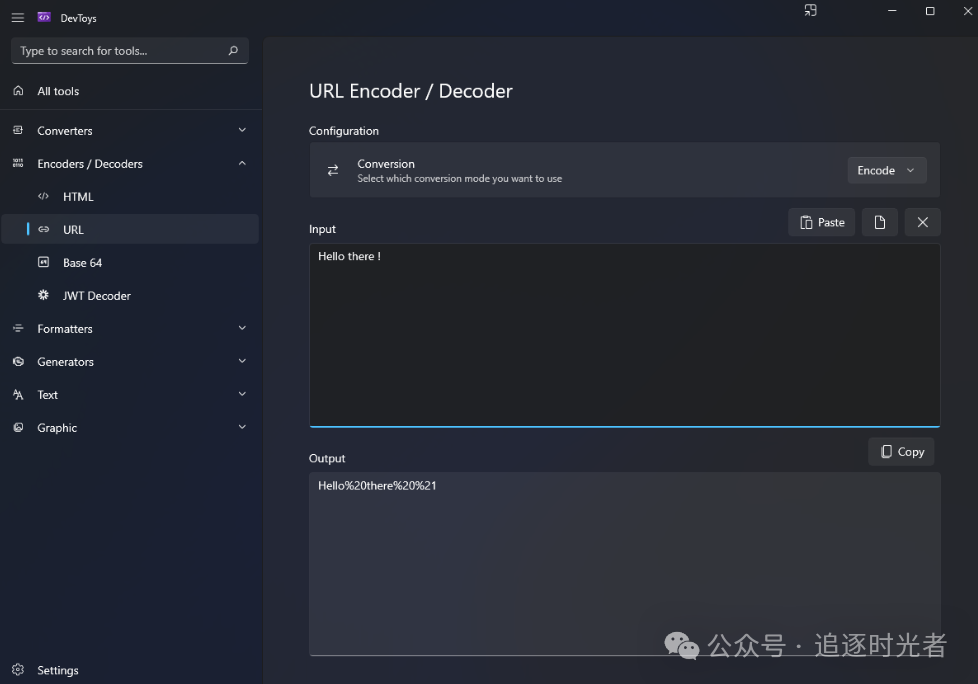The width and height of the screenshot is (978, 684).
Task: Click the Generators label
Action: [x=65, y=362]
